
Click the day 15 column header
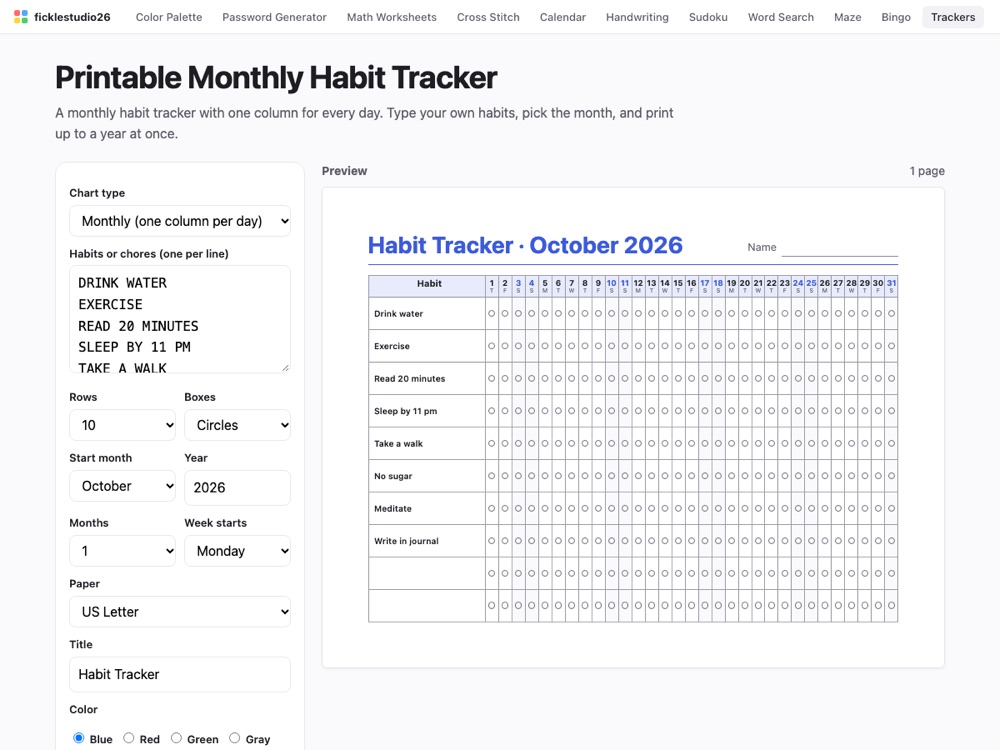pyautogui.click(x=678, y=286)
